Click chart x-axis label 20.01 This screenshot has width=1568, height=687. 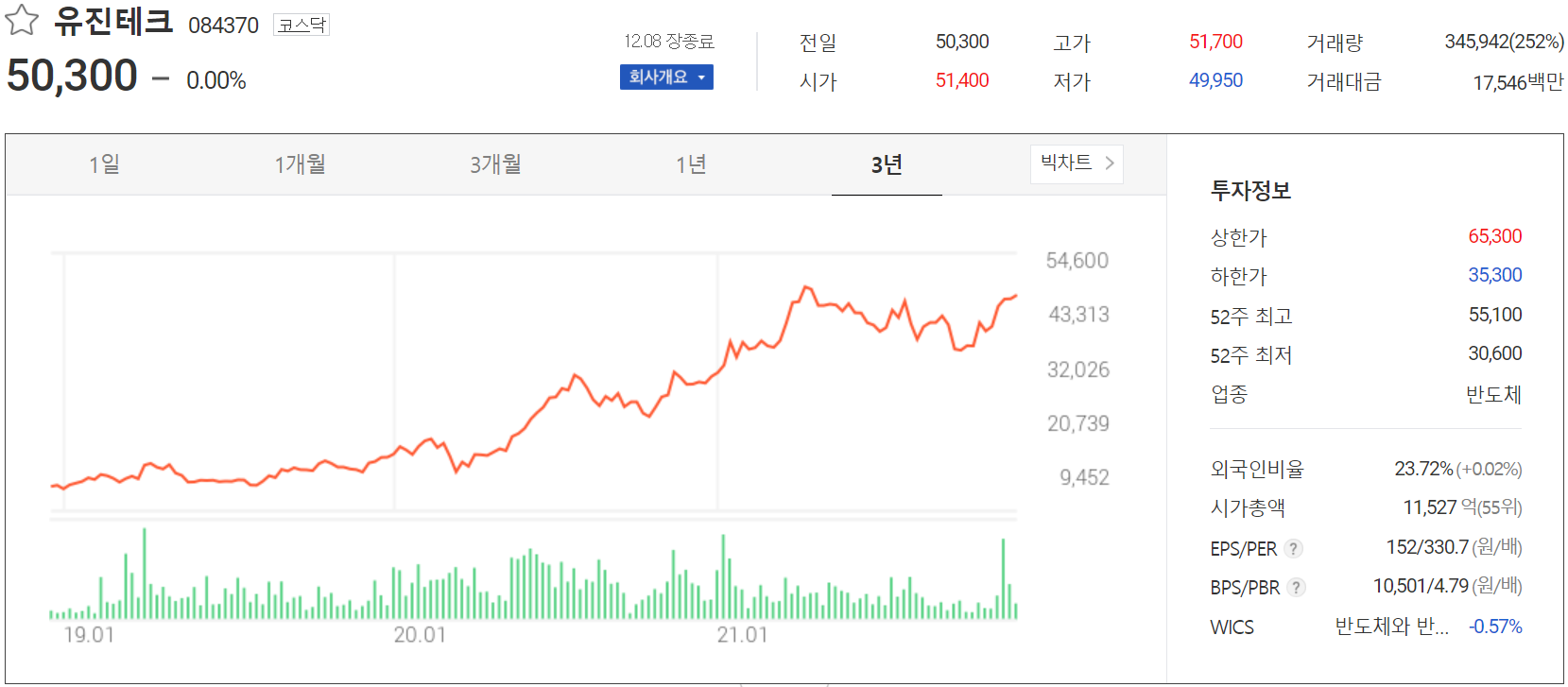tap(420, 635)
